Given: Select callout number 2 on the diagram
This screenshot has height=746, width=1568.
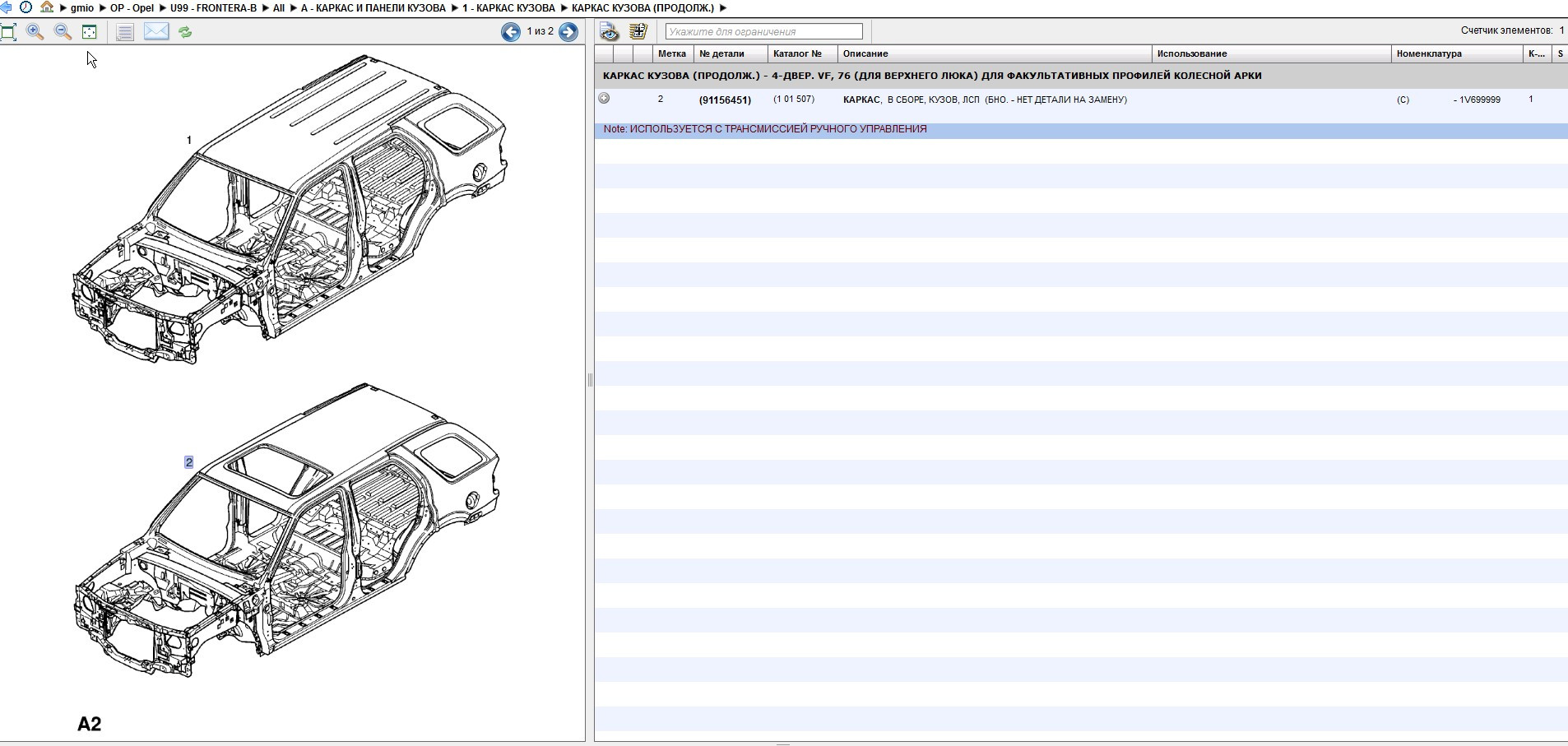Looking at the screenshot, I should pyautogui.click(x=189, y=462).
